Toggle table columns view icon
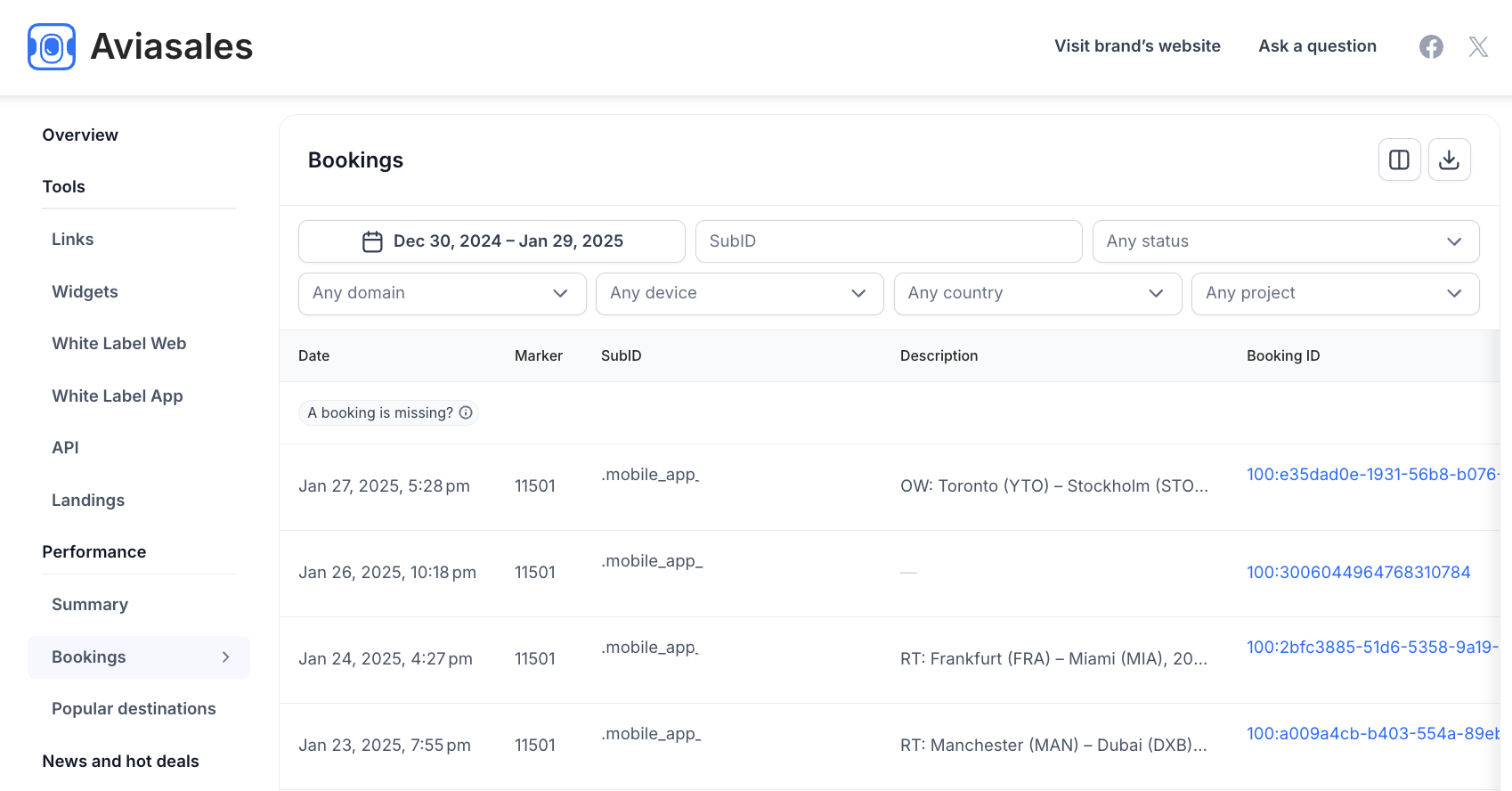This screenshot has width=1512, height=791. [x=1399, y=159]
